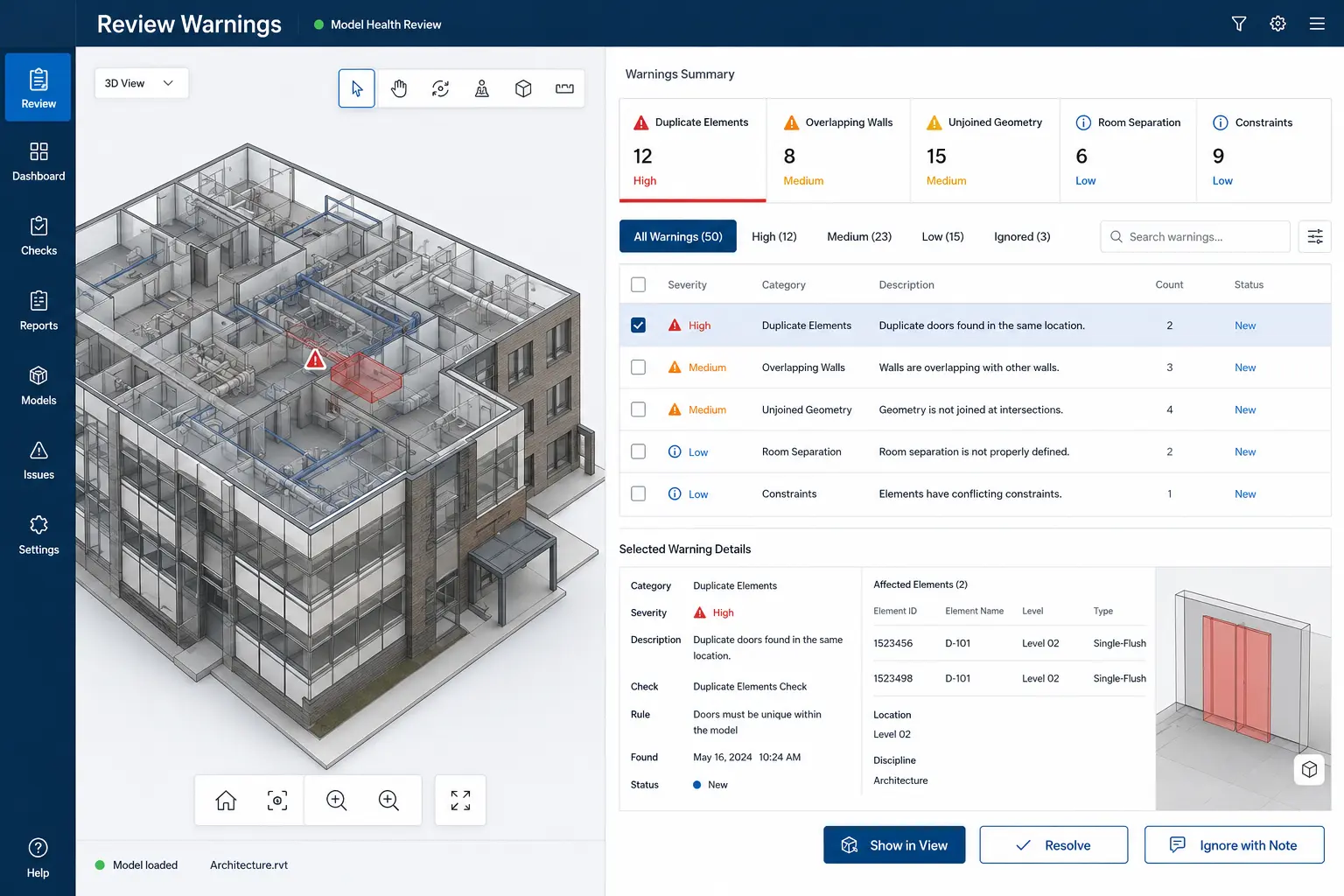Check the Room Separation warning row
The image size is (1344, 896).
[x=639, y=451]
